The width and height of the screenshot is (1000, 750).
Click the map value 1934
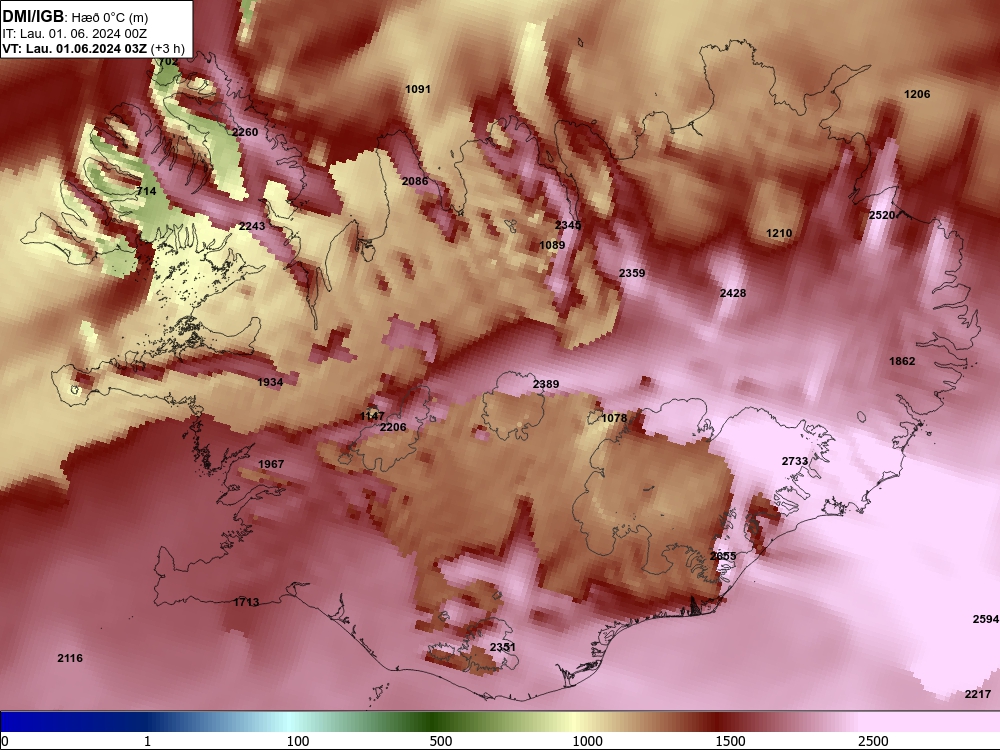pos(270,382)
